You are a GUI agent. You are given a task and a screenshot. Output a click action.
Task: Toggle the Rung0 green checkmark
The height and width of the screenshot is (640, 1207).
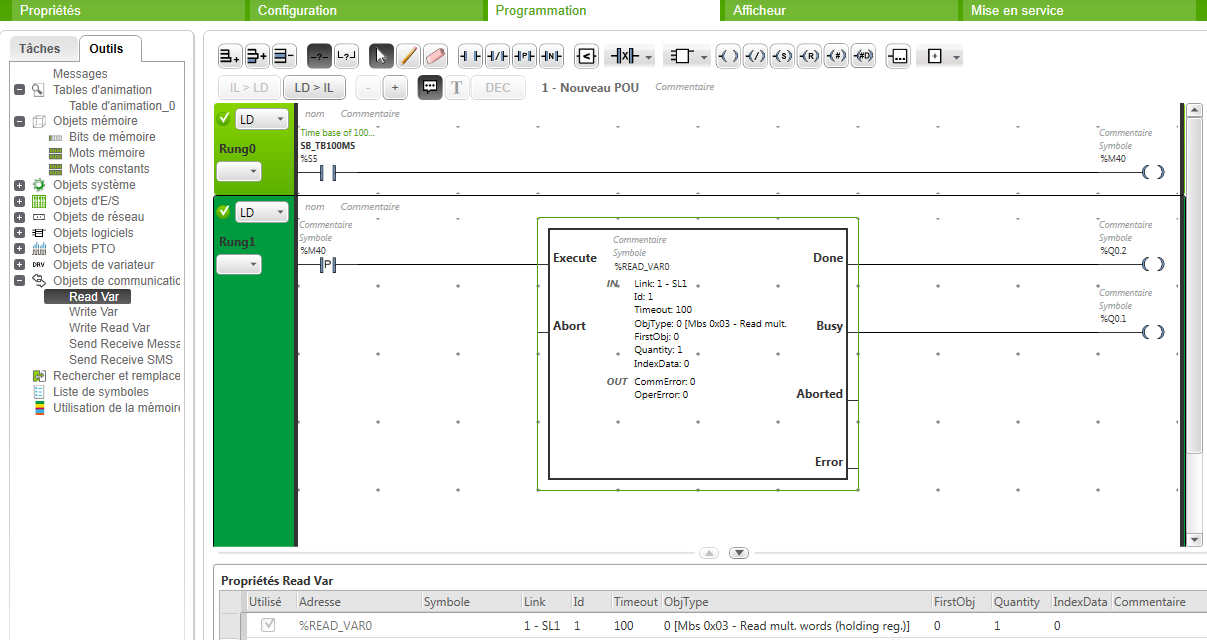pos(225,119)
